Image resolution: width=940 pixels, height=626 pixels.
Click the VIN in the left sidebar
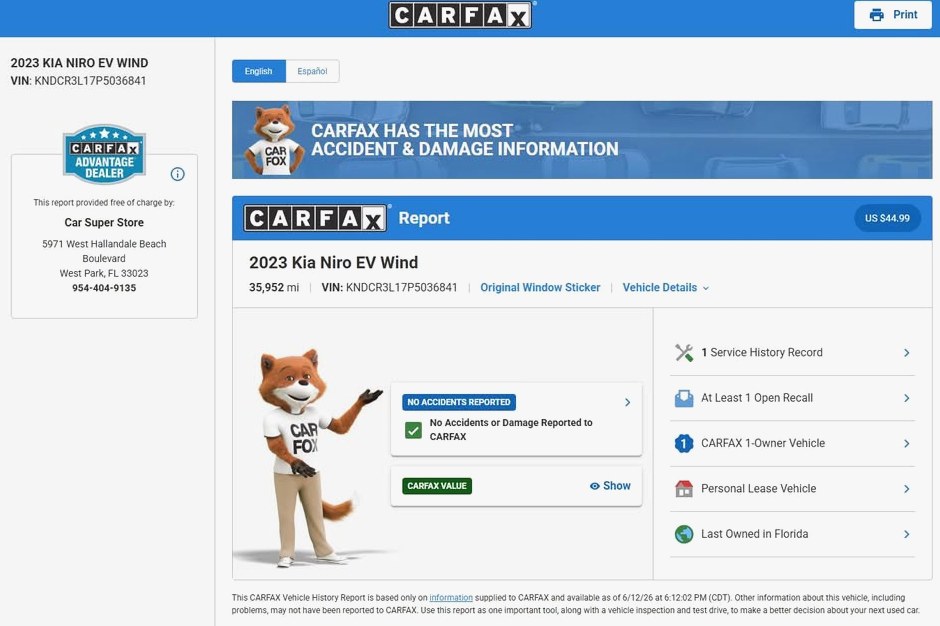pyautogui.click(x=79, y=81)
